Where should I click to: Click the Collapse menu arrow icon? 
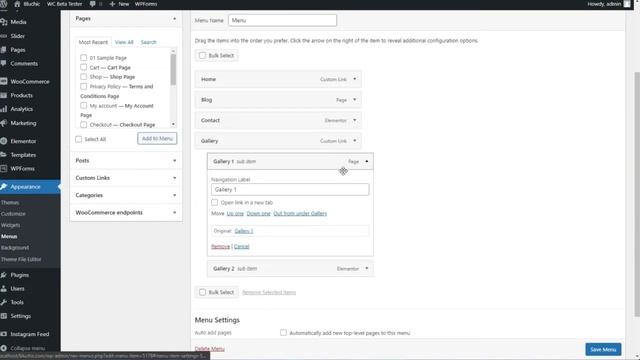coord(4,348)
